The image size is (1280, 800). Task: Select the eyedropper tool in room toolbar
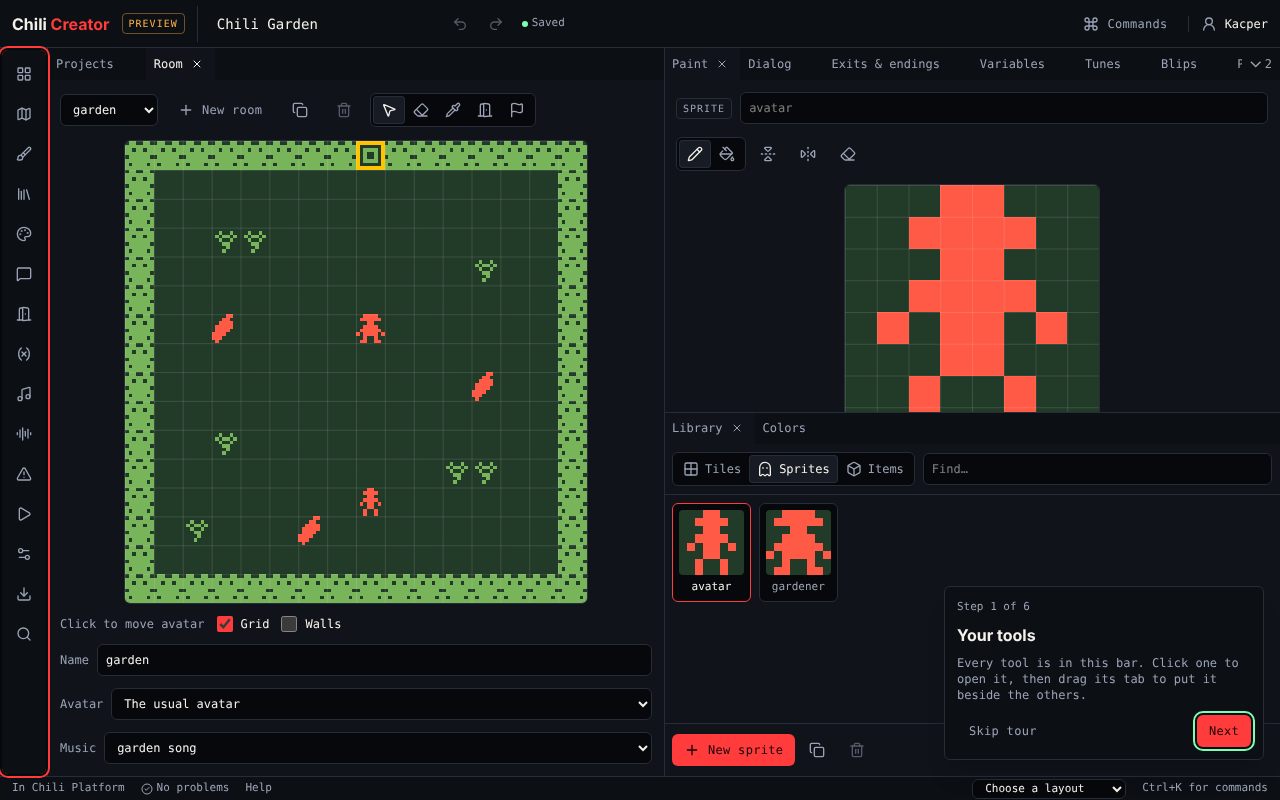453,110
